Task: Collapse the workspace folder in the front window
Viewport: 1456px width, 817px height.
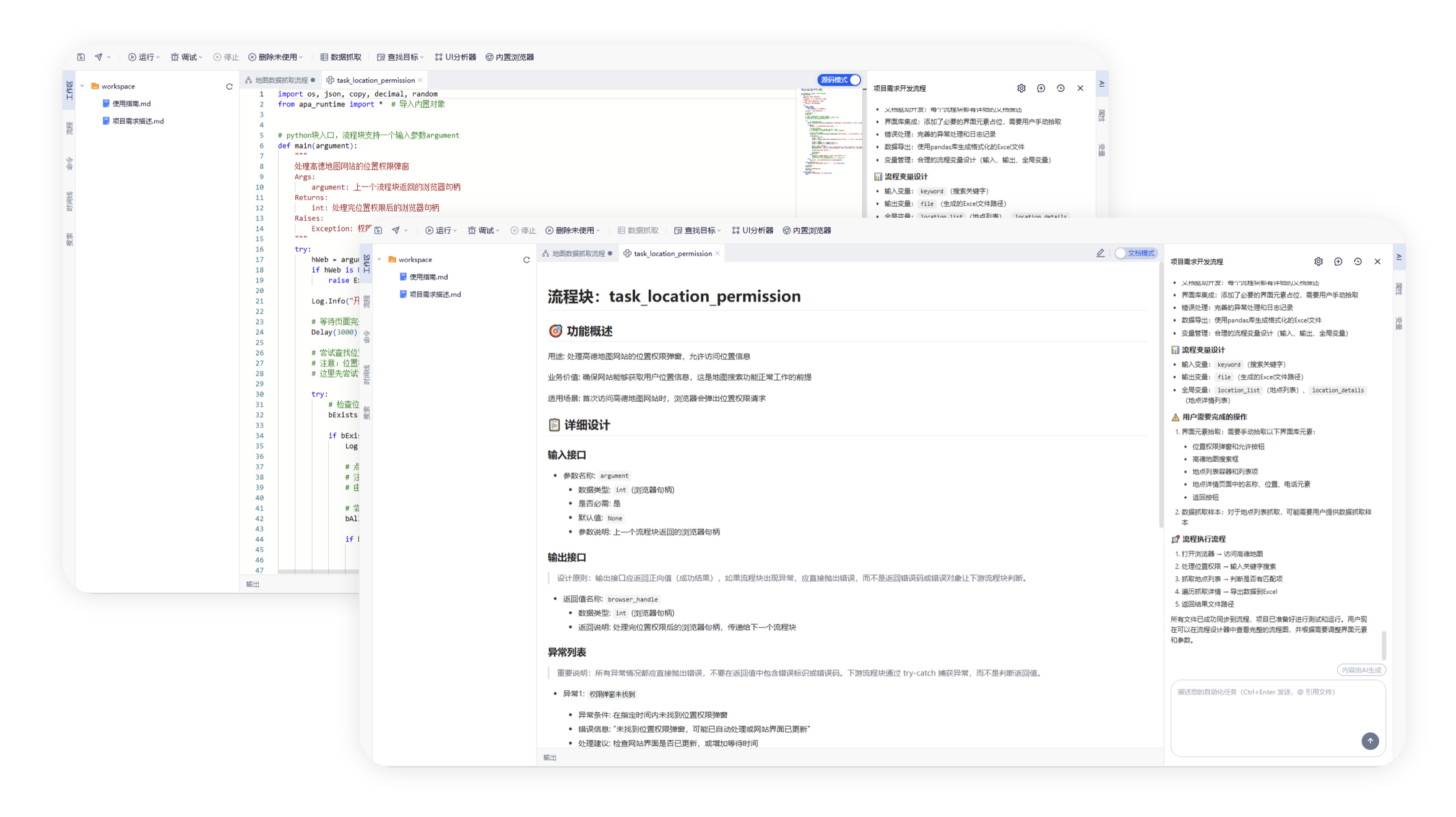Action: [x=379, y=260]
